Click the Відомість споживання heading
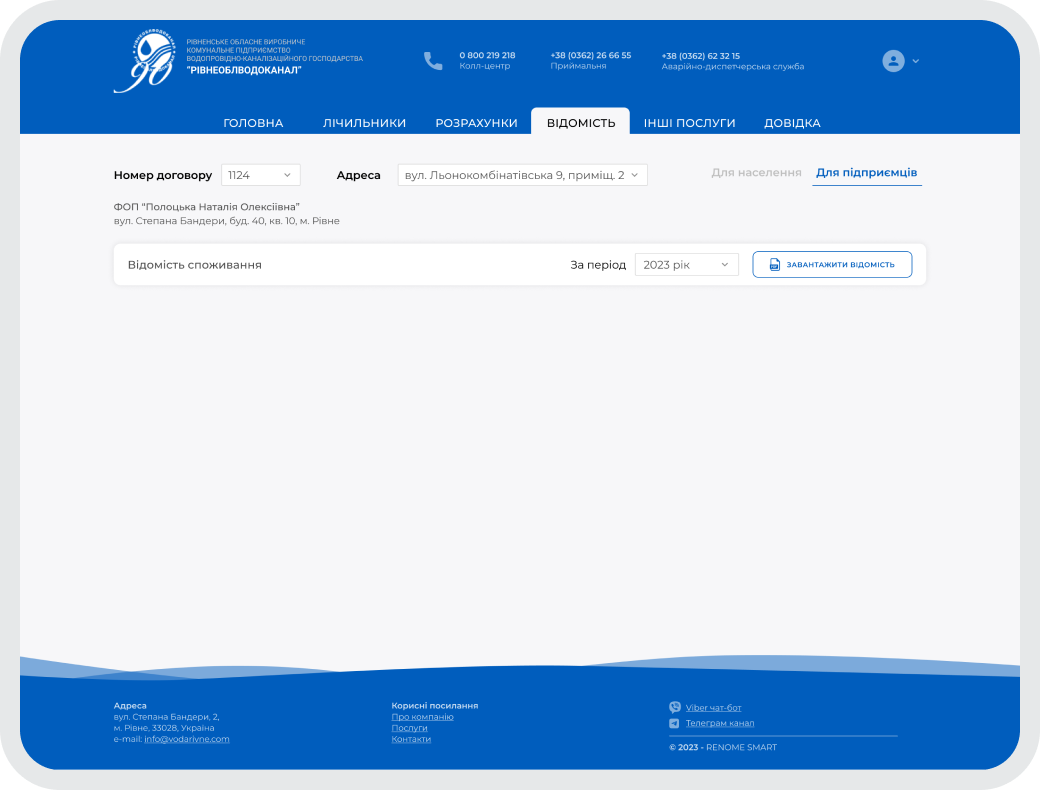The image size is (1040, 790). 194,265
